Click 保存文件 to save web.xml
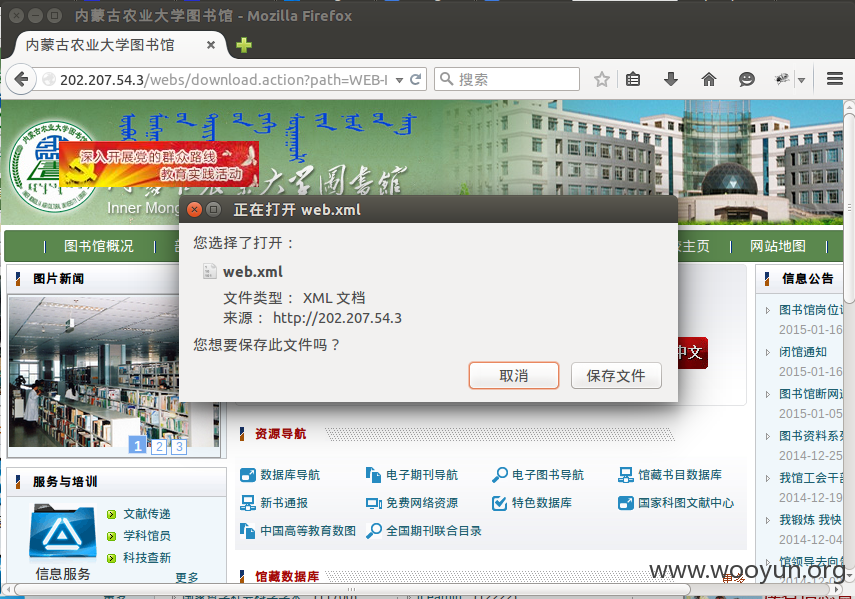Image resolution: width=855 pixels, height=599 pixels. (x=616, y=376)
